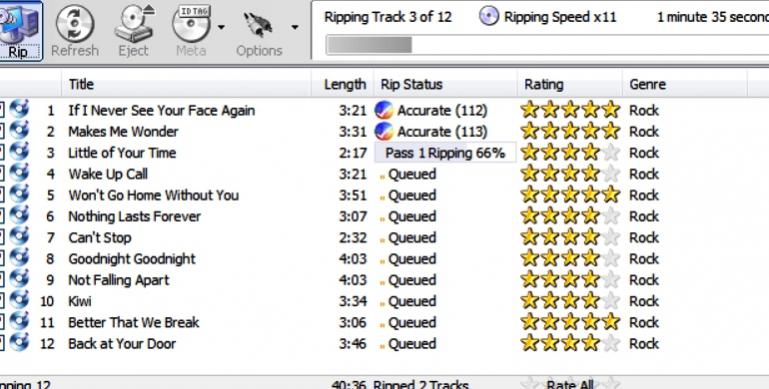Sort by the Length column header
769x389 pixels.
(342, 84)
